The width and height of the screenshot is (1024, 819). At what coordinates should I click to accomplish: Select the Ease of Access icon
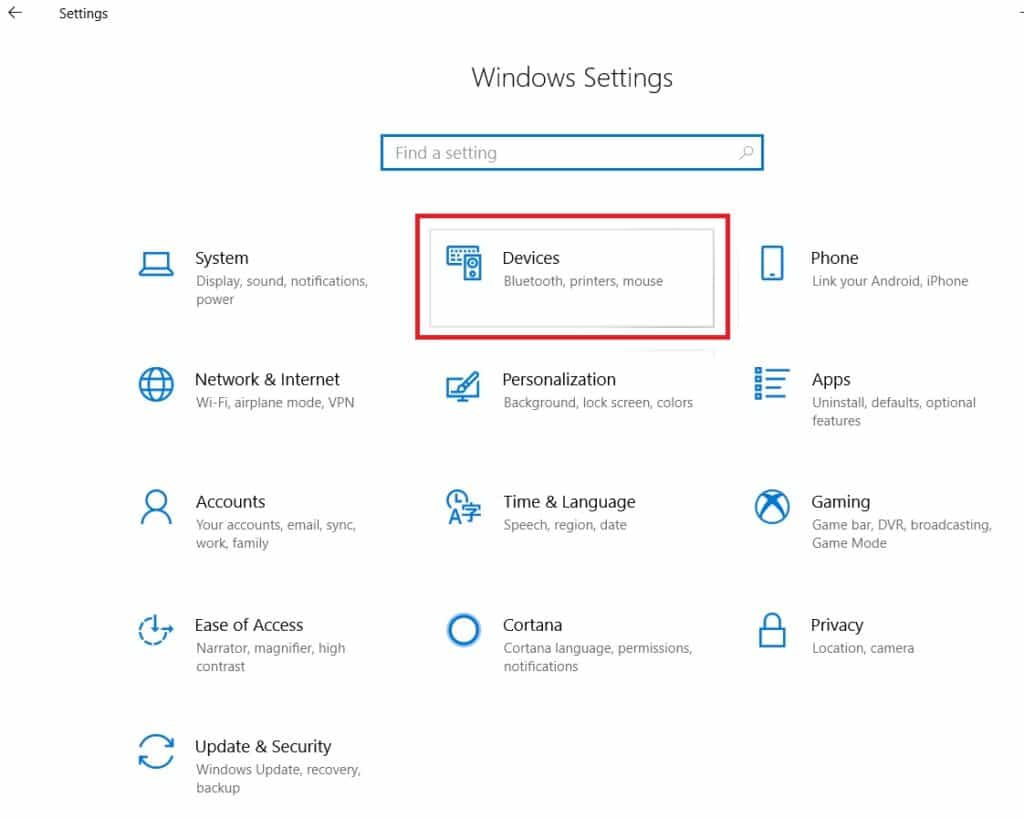[156, 630]
